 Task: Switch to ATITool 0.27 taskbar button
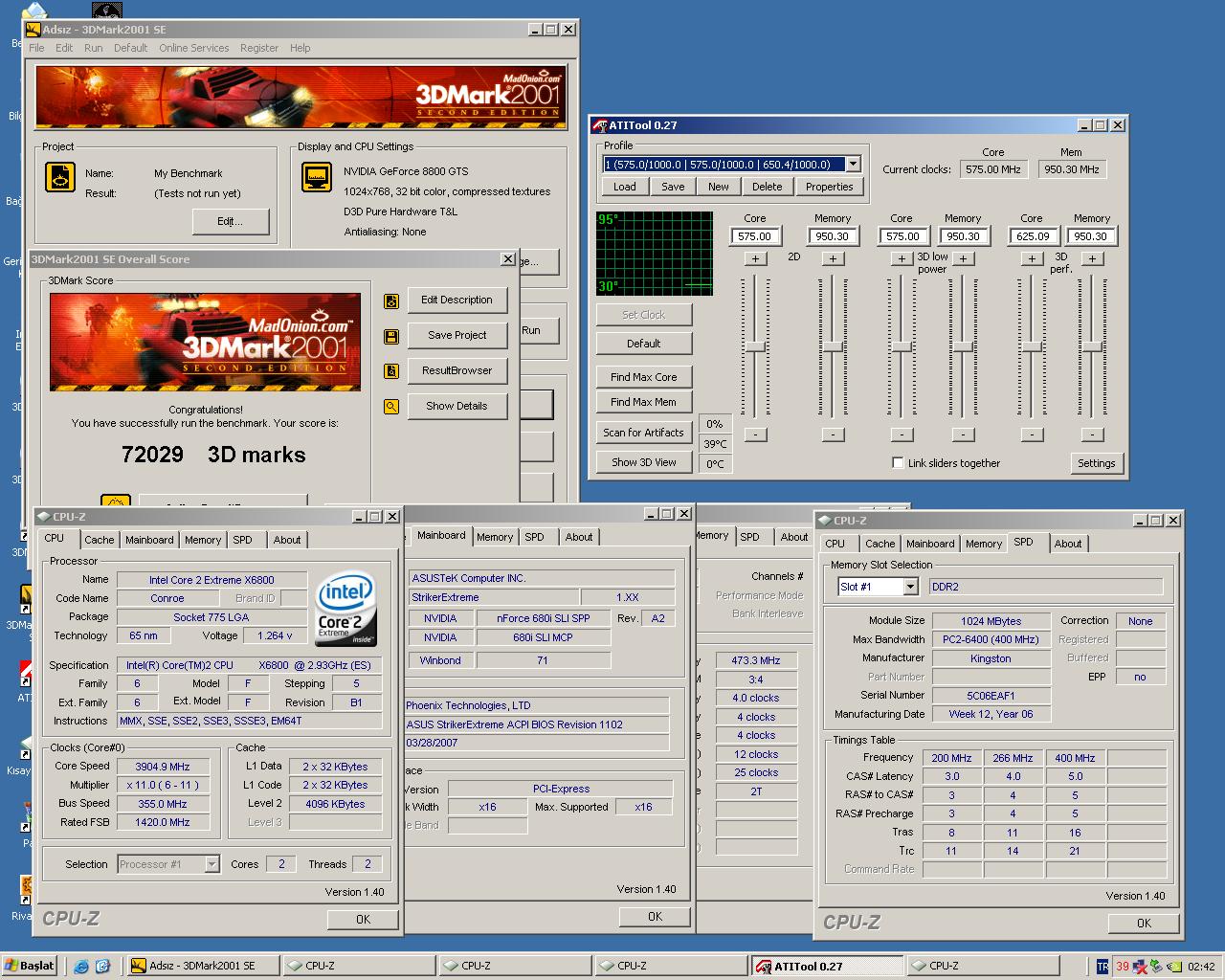(827, 967)
